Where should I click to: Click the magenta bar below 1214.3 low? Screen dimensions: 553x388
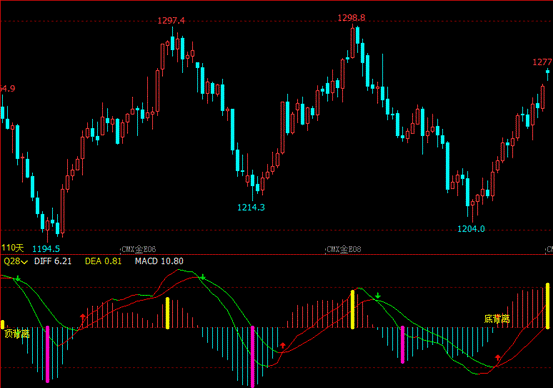coord(253,357)
